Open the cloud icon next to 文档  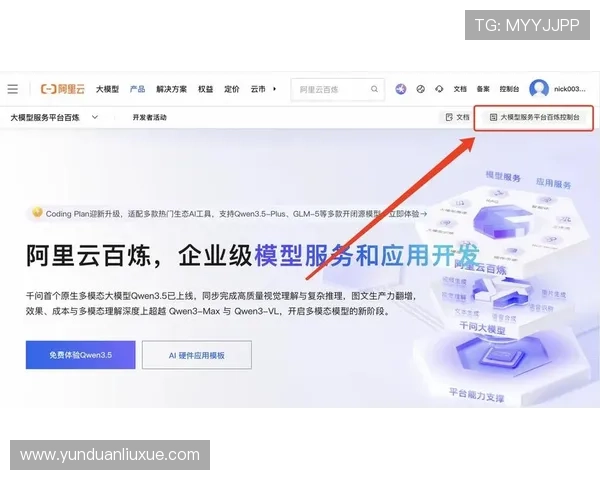pyautogui.click(x=439, y=89)
